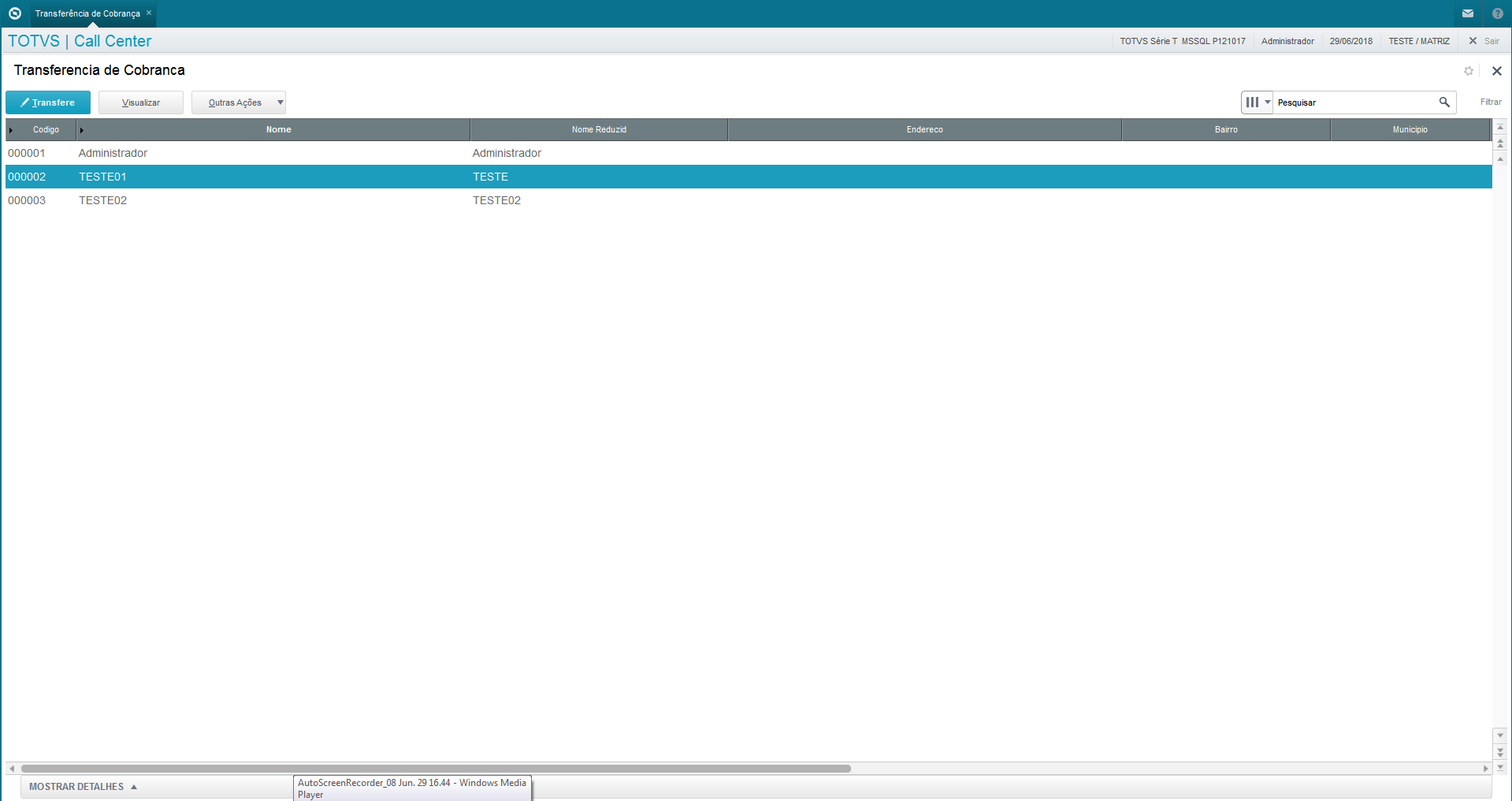The height and width of the screenshot is (801, 1512).
Task: Click the Bairro column header
Action: 1226,129
